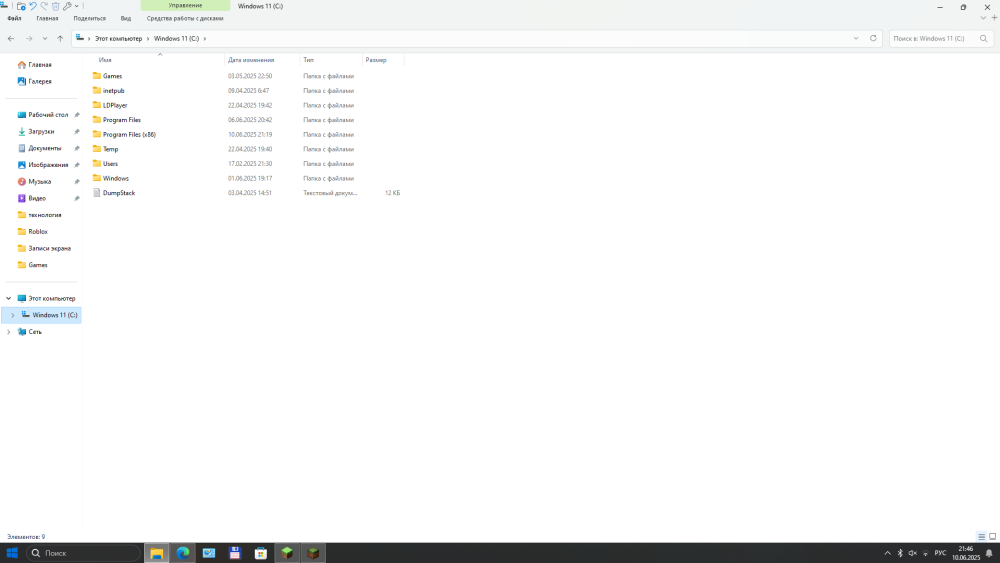This screenshot has width=1000, height=563.
Task: Expand the chevron after Windows 11 (C:) breadcrumb
Action: [205, 38]
